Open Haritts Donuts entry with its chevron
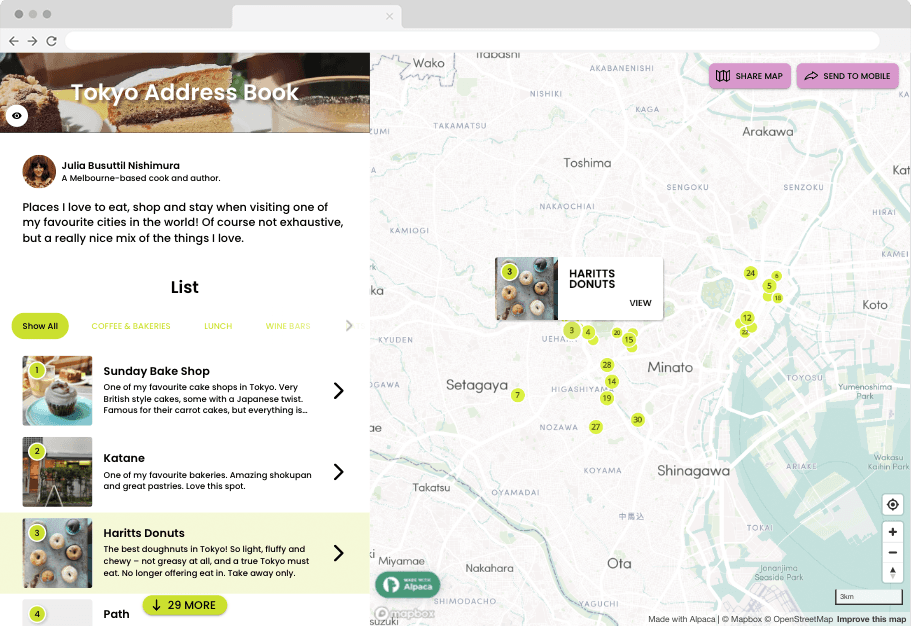The width and height of the screenshot is (911, 626). (x=339, y=553)
